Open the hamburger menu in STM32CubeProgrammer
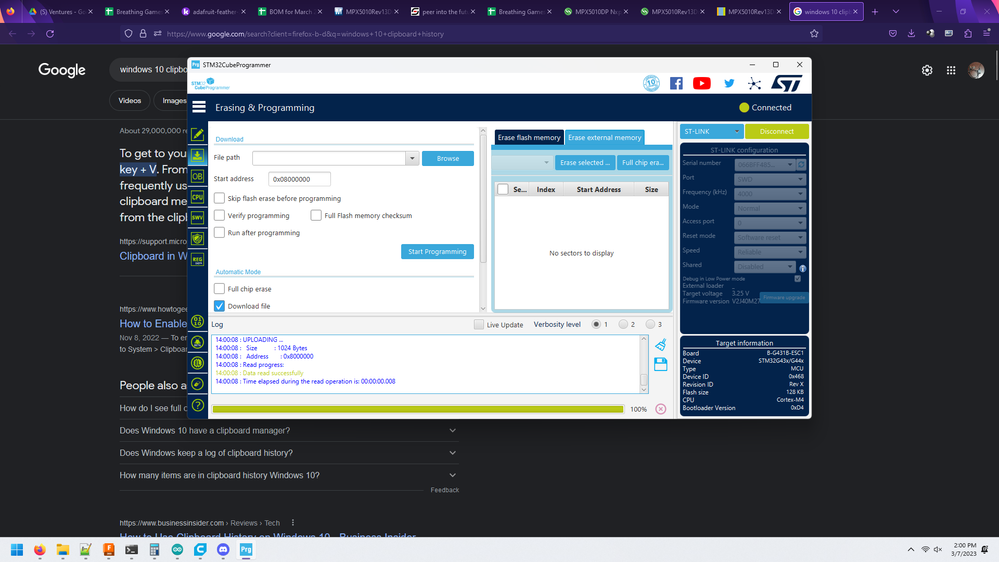Screen dimensions: 999x562 point(199,107)
